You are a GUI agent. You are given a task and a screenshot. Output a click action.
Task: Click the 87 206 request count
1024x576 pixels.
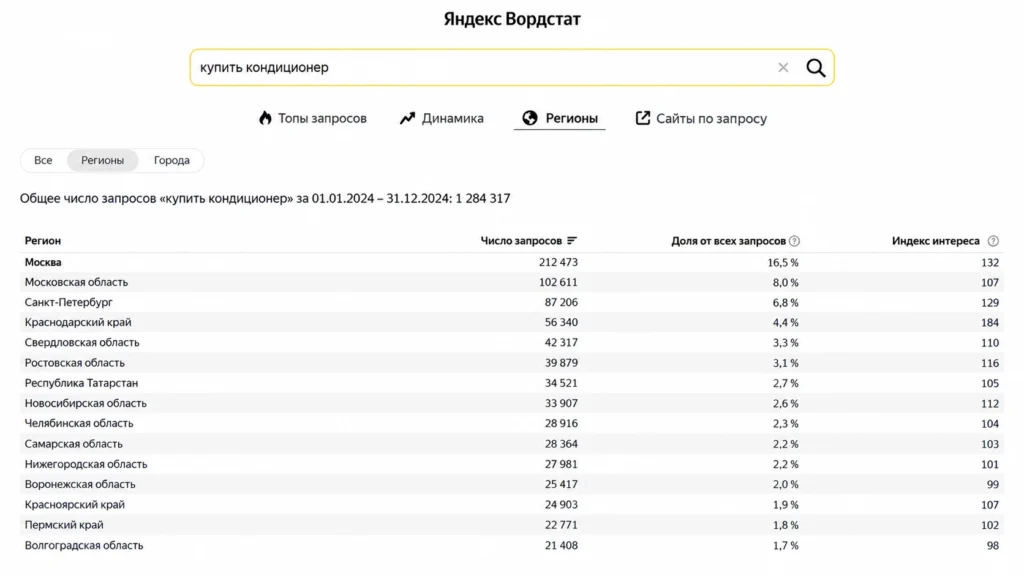[x=561, y=302]
